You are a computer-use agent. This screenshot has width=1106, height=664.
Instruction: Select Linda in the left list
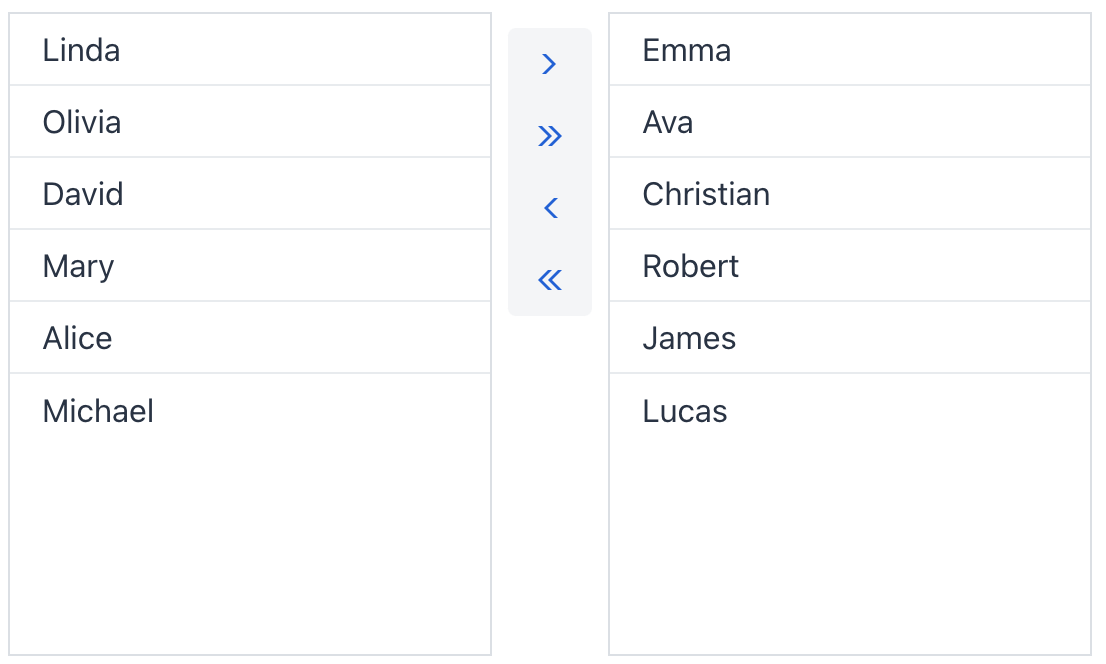81,50
